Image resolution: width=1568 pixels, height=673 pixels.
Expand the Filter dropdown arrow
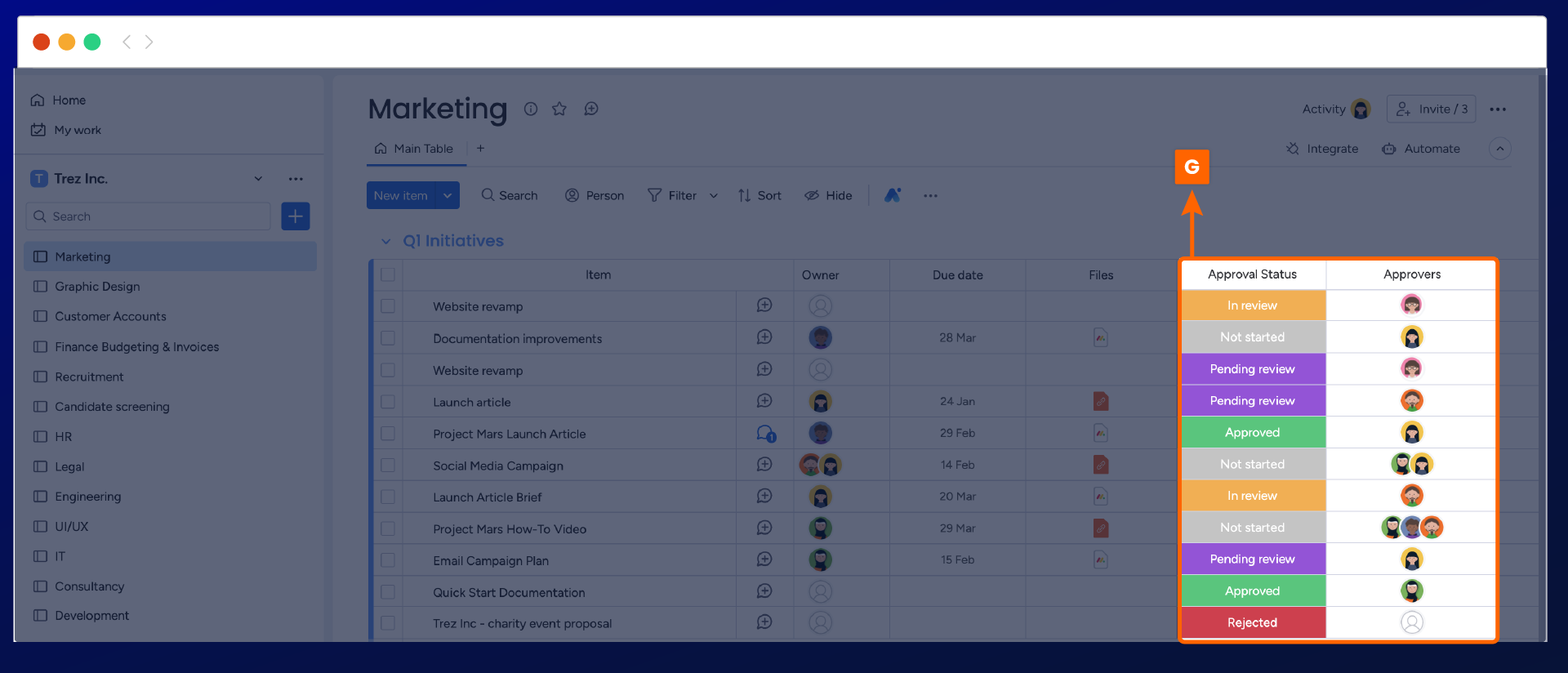714,196
